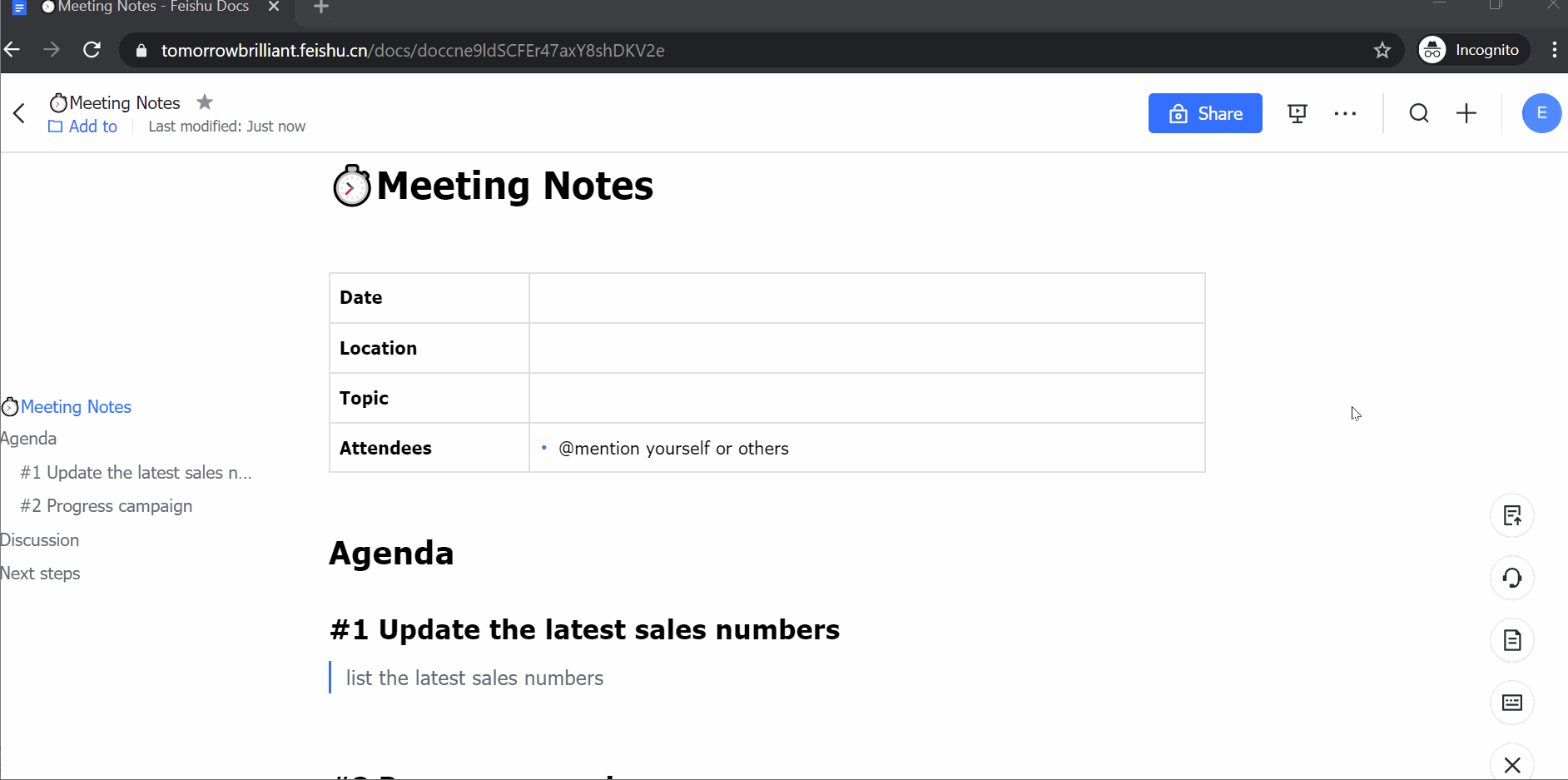
Task: Go back with the header left chevron
Action: [19, 113]
